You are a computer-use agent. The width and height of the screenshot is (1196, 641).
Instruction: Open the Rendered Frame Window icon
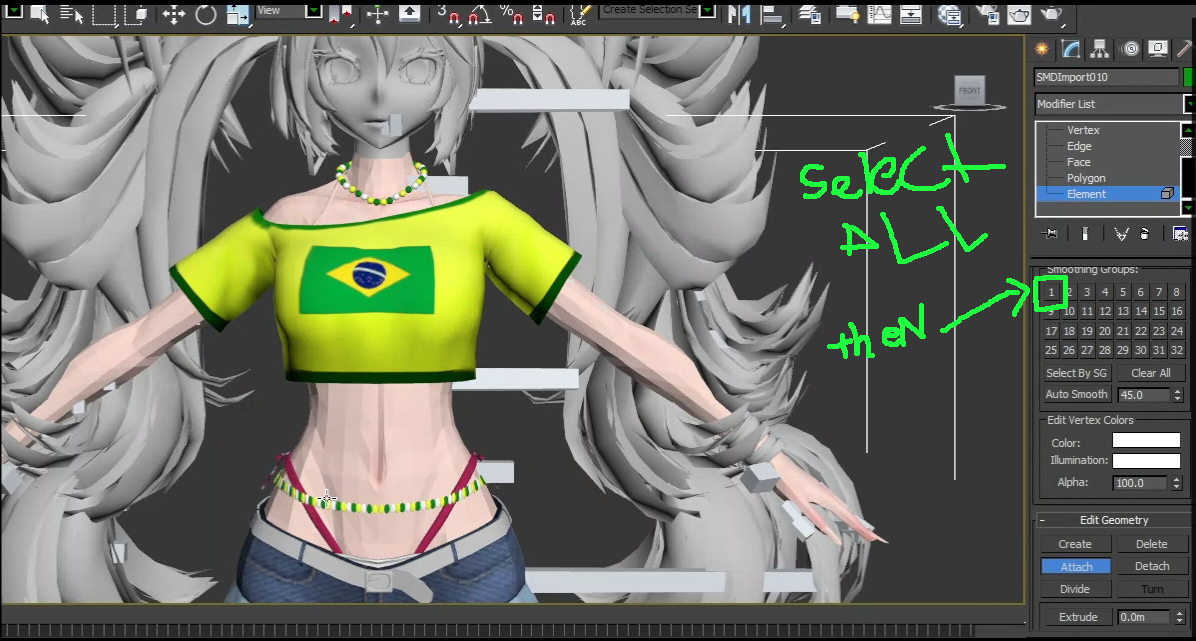pyautogui.click(x=1020, y=13)
